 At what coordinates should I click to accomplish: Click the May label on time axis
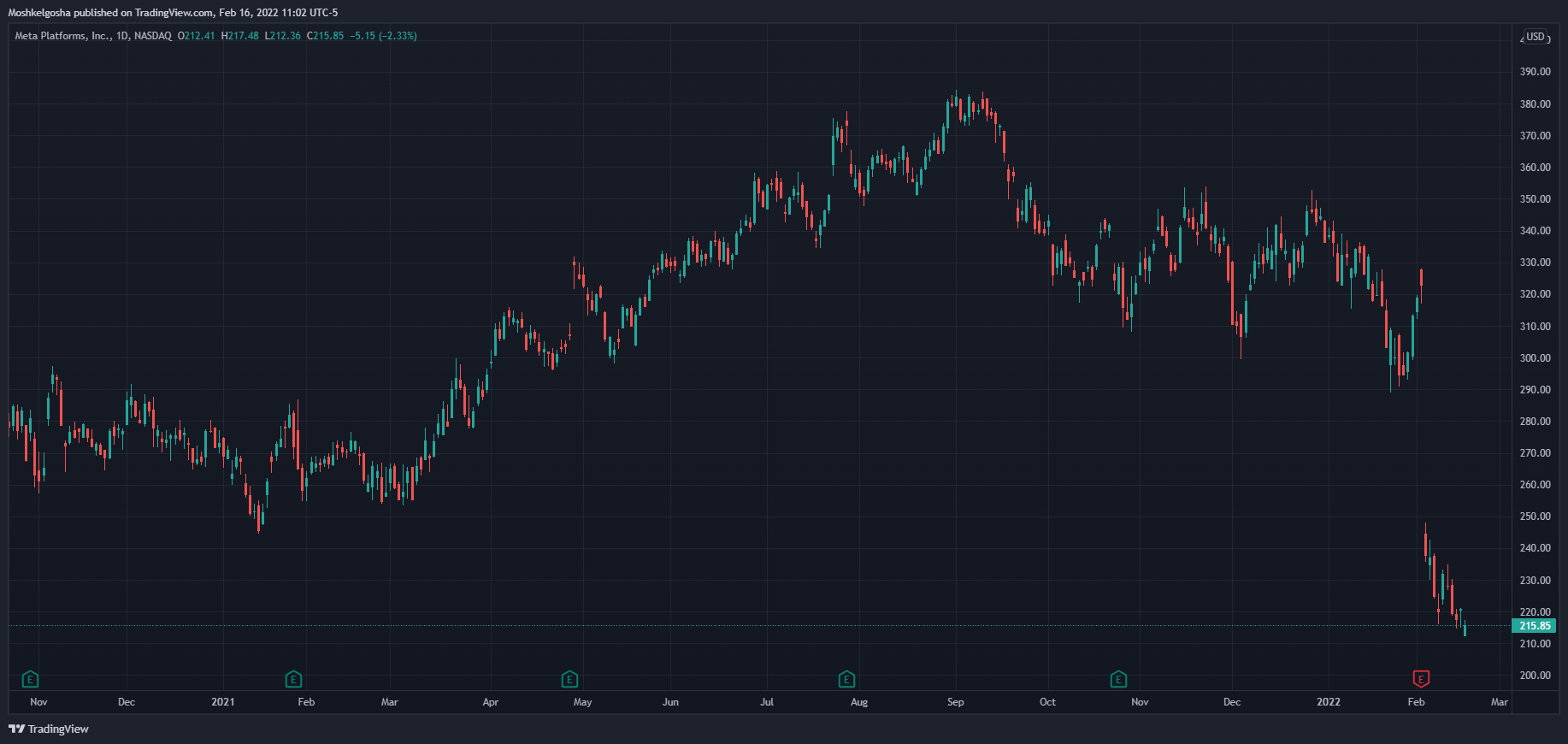[x=582, y=702]
